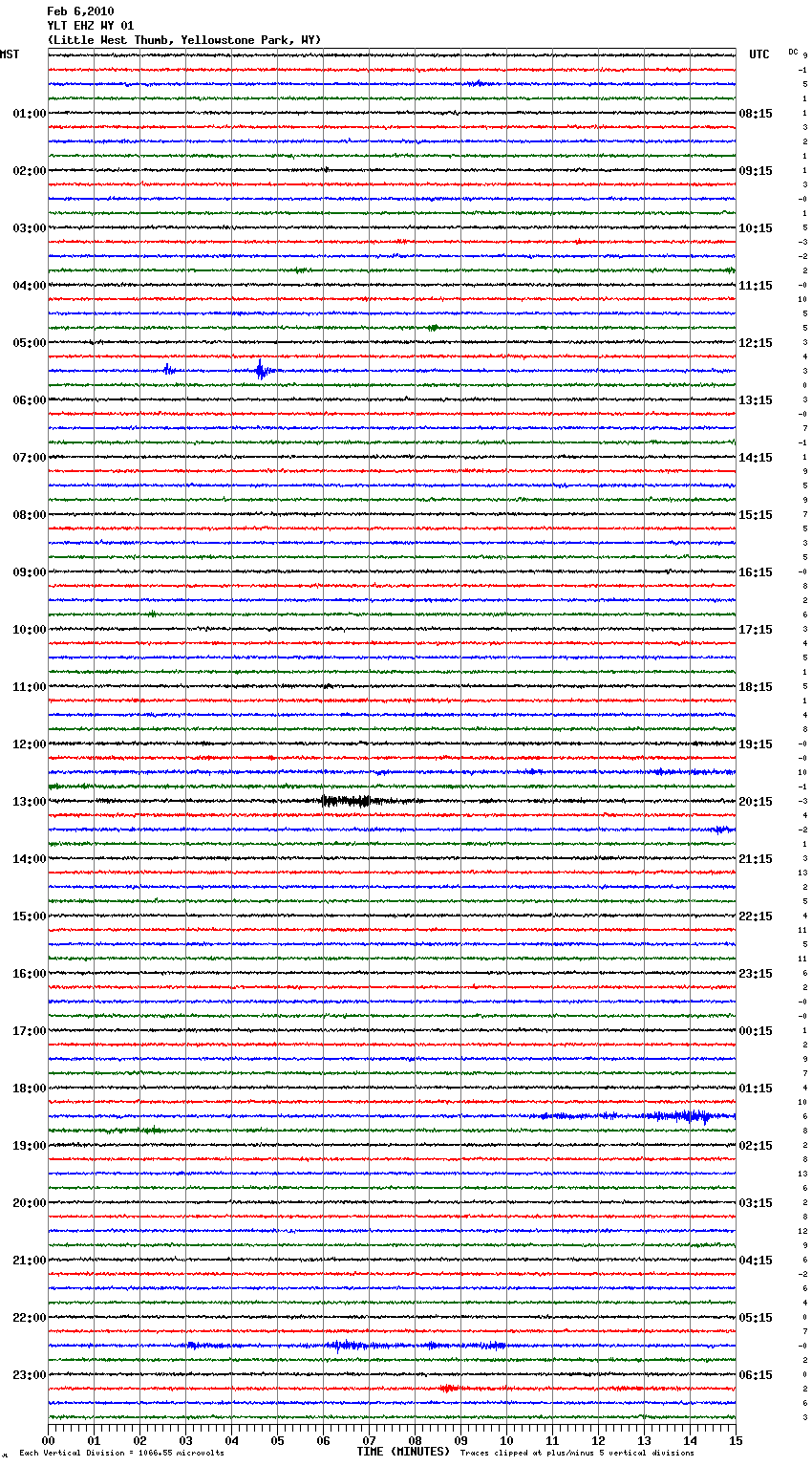Select the blue burst near minute 6.5 on the 22:30 trace
Viewport: 812px width, 1466px height.
coord(349,1345)
